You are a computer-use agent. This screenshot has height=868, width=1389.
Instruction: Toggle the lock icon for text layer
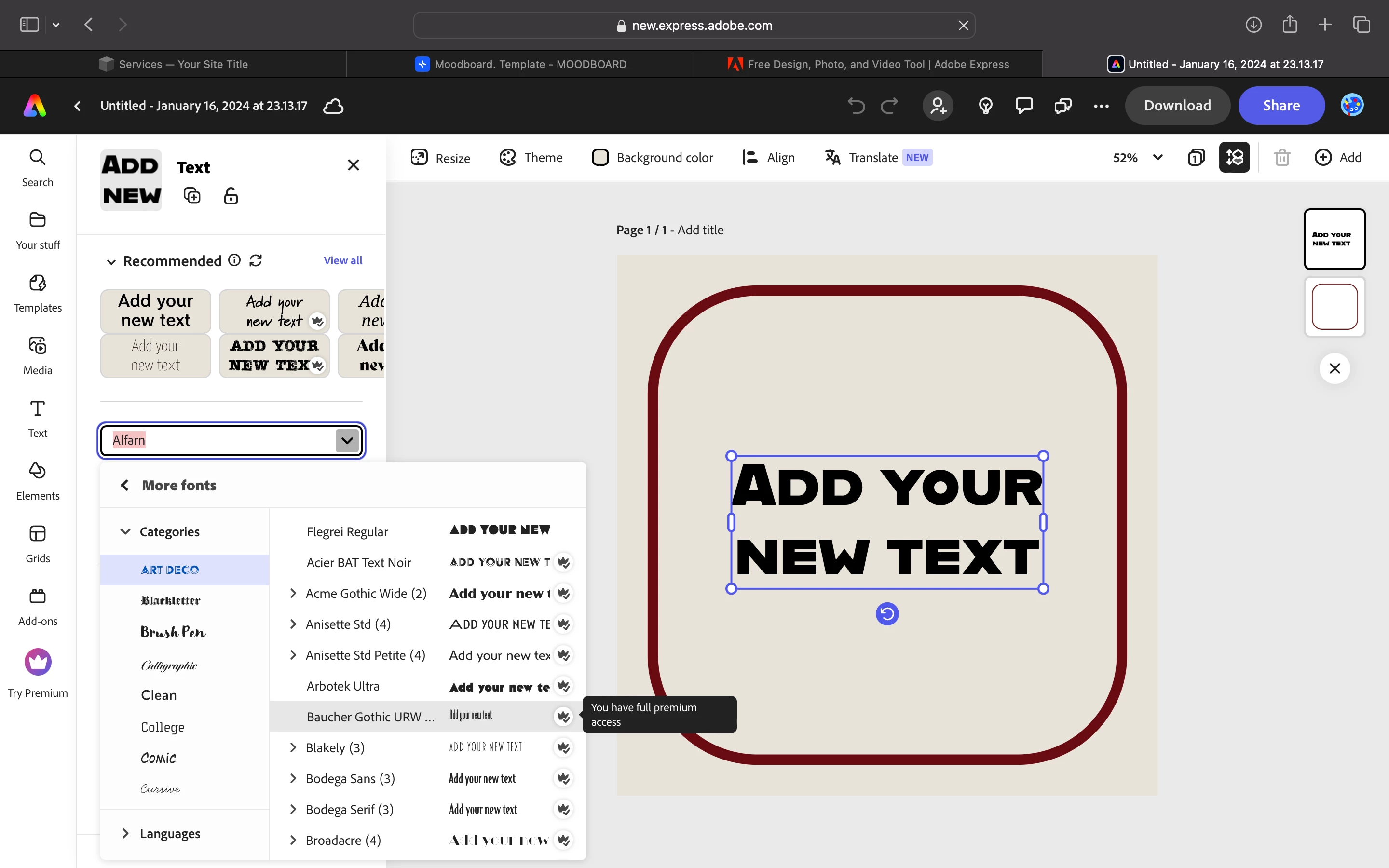(231, 196)
